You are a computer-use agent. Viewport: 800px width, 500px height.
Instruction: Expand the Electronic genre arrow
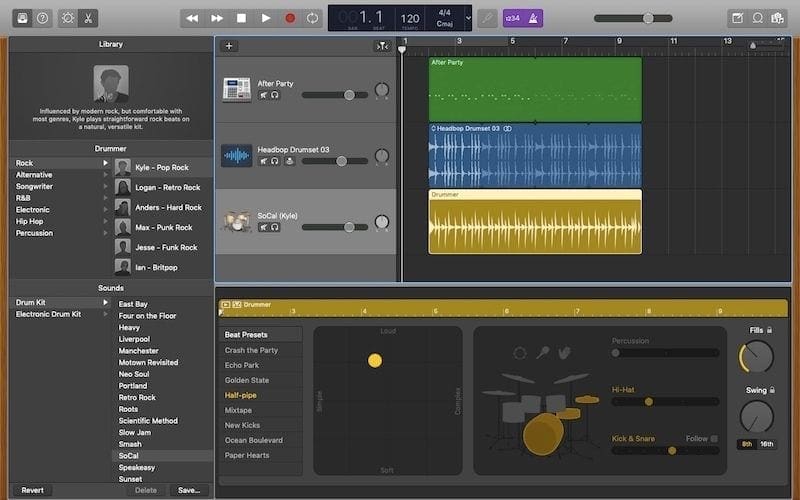click(106, 210)
